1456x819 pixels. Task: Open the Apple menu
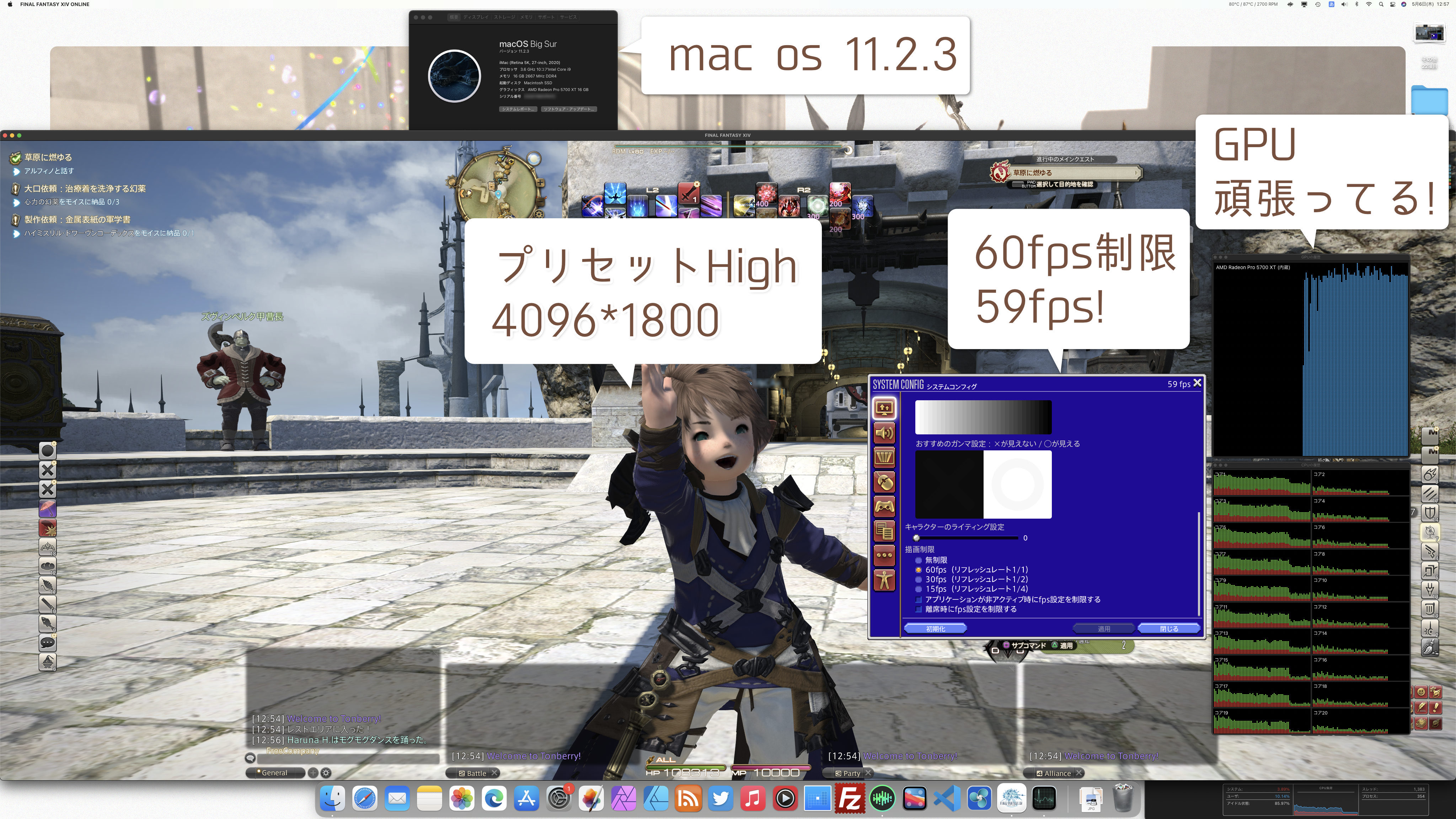[10, 4]
